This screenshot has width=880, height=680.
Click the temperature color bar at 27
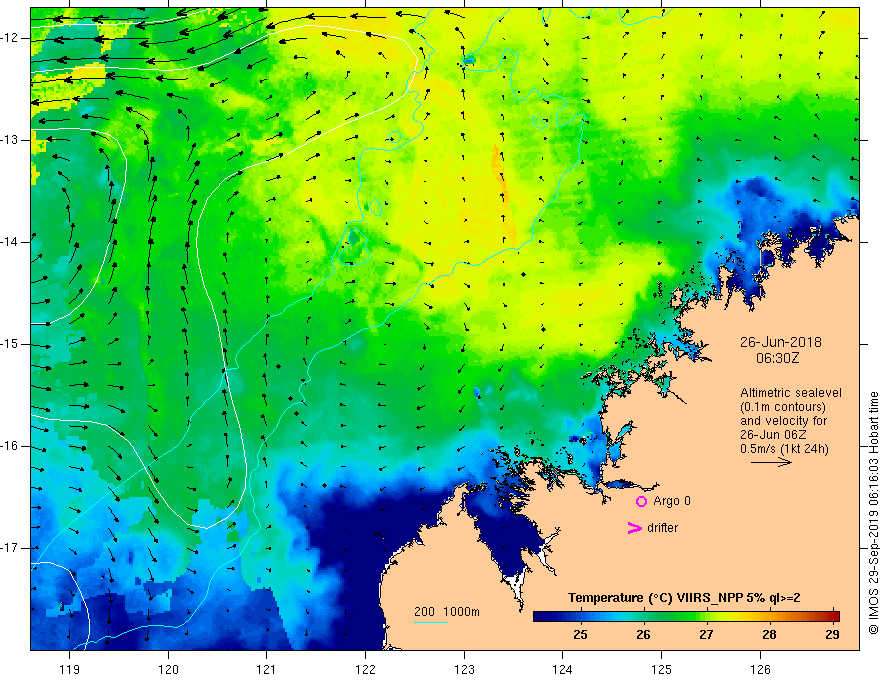pyautogui.click(x=706, y=616)
